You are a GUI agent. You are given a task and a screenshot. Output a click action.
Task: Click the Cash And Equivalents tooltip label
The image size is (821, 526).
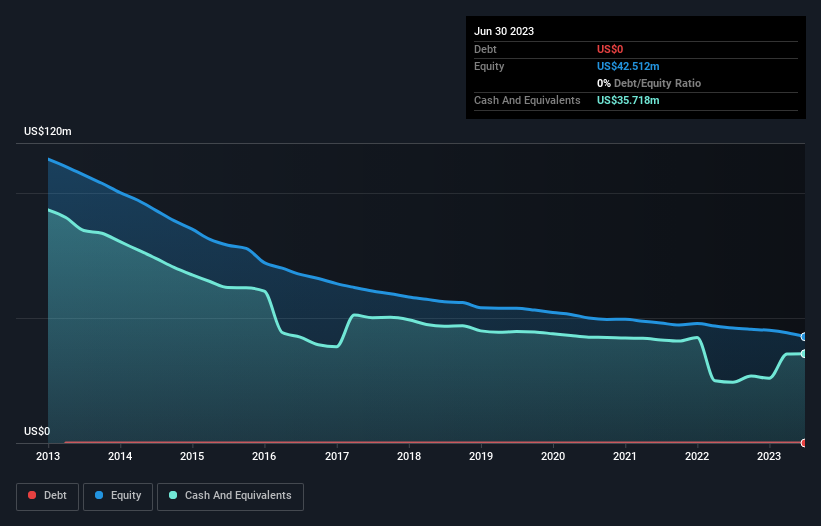pos(527,100)
